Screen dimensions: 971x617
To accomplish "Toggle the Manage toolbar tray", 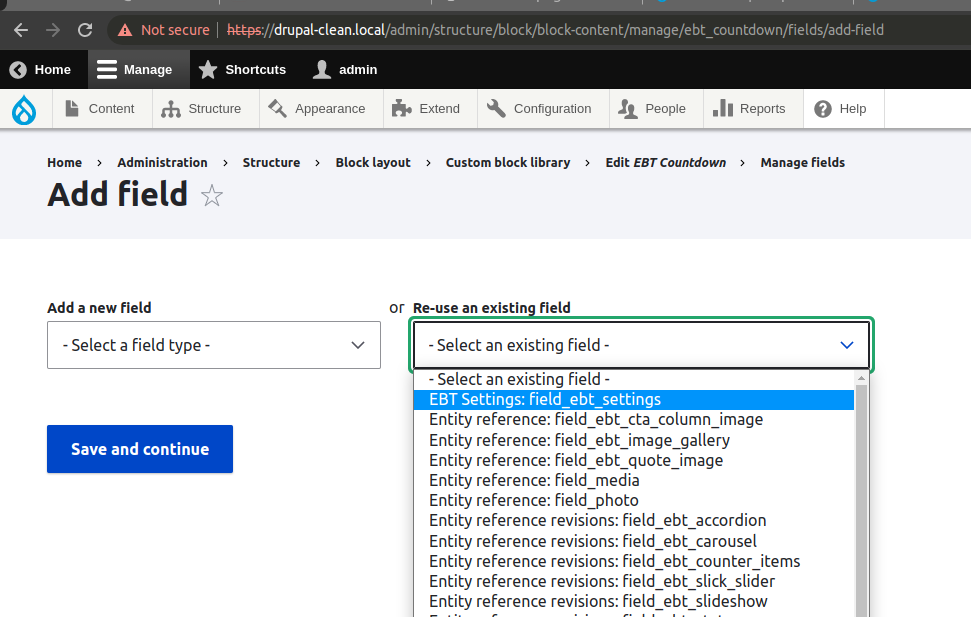I will coord(139,69).
